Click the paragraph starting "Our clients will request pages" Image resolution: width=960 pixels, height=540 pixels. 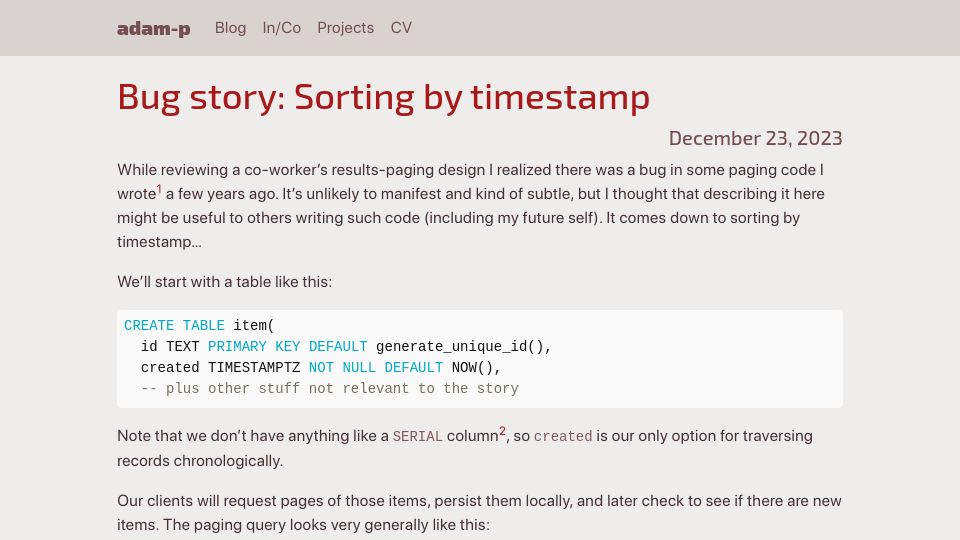[479, 512]
